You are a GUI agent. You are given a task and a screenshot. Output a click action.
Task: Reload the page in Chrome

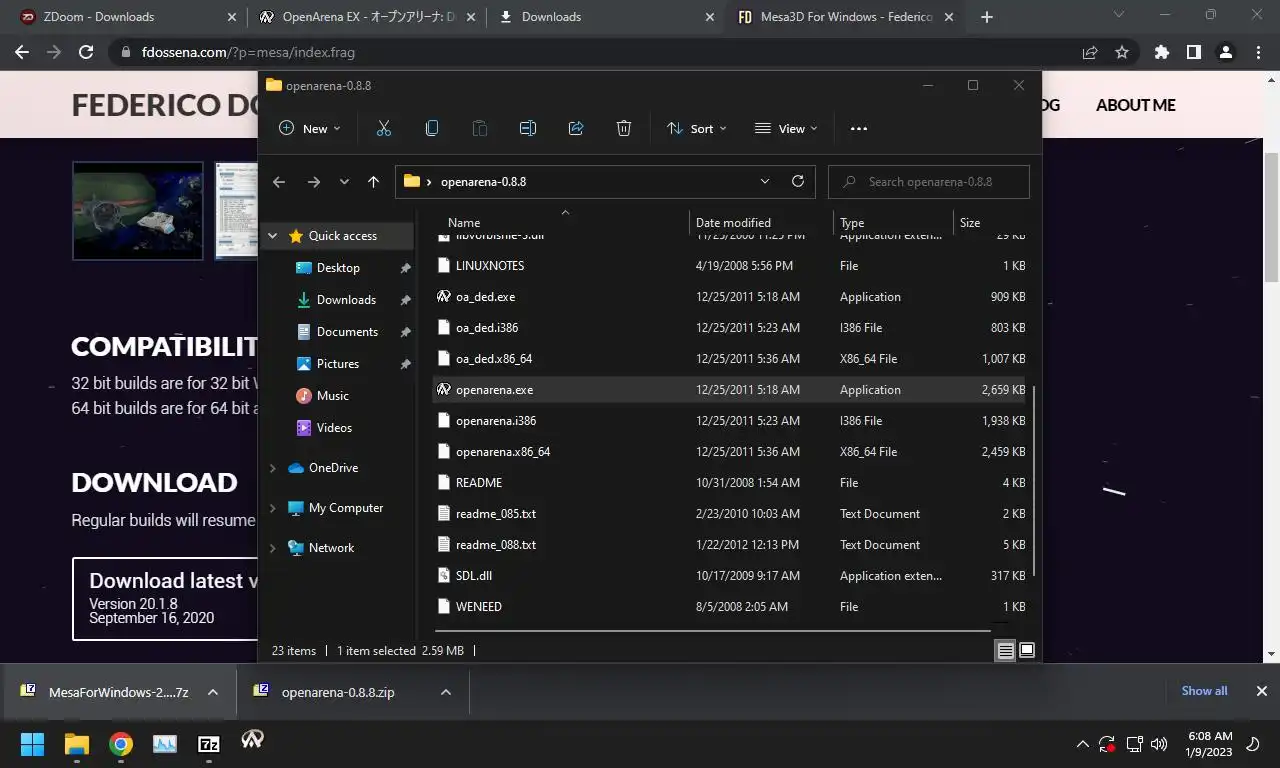point(86,52)
